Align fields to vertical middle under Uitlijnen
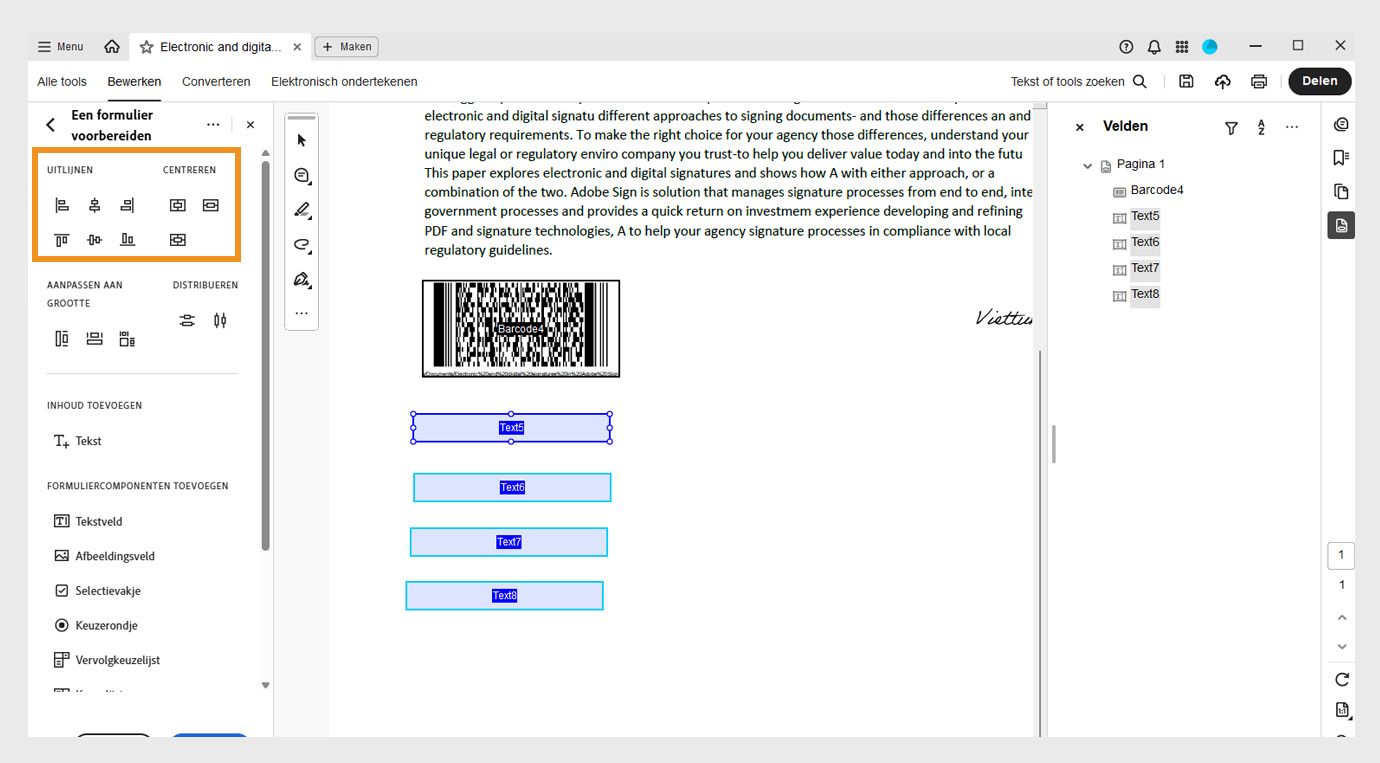 (95, 240)
